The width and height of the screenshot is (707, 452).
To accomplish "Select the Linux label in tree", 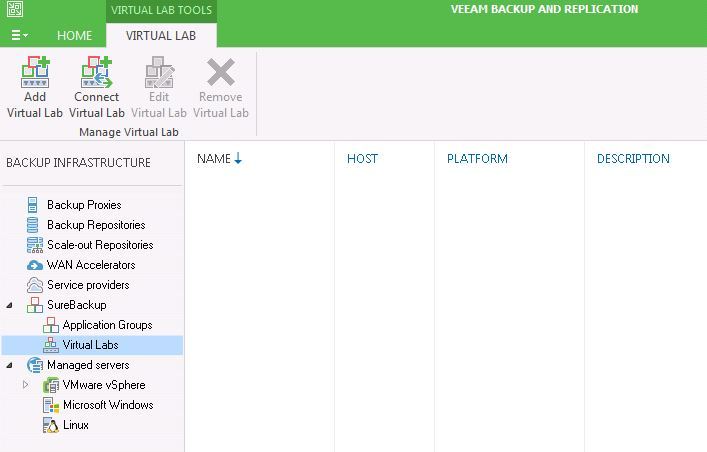I will (x=76, y=425).
